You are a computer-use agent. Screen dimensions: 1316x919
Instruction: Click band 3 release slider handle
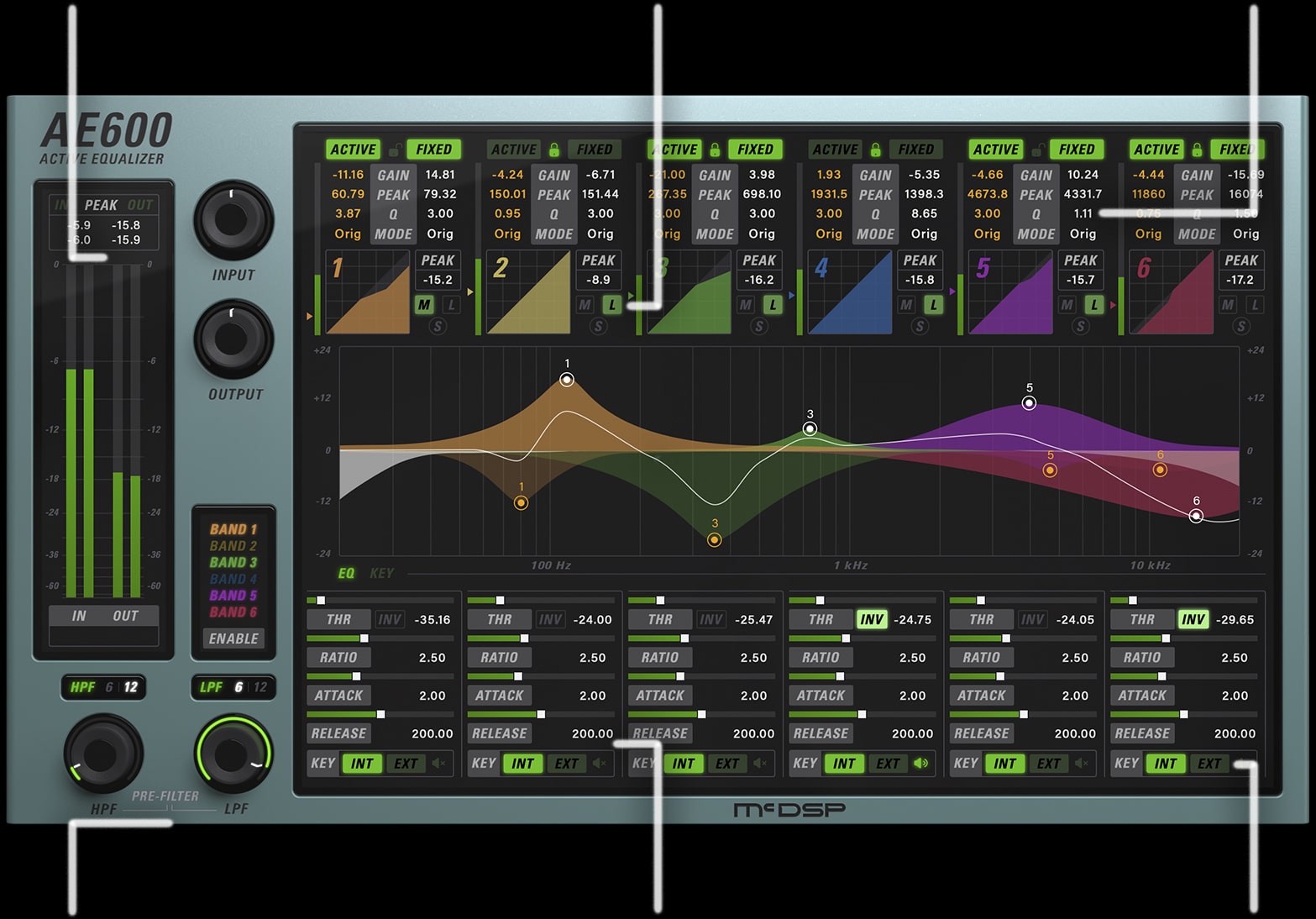pyautogui.click(x=701, y=715)
